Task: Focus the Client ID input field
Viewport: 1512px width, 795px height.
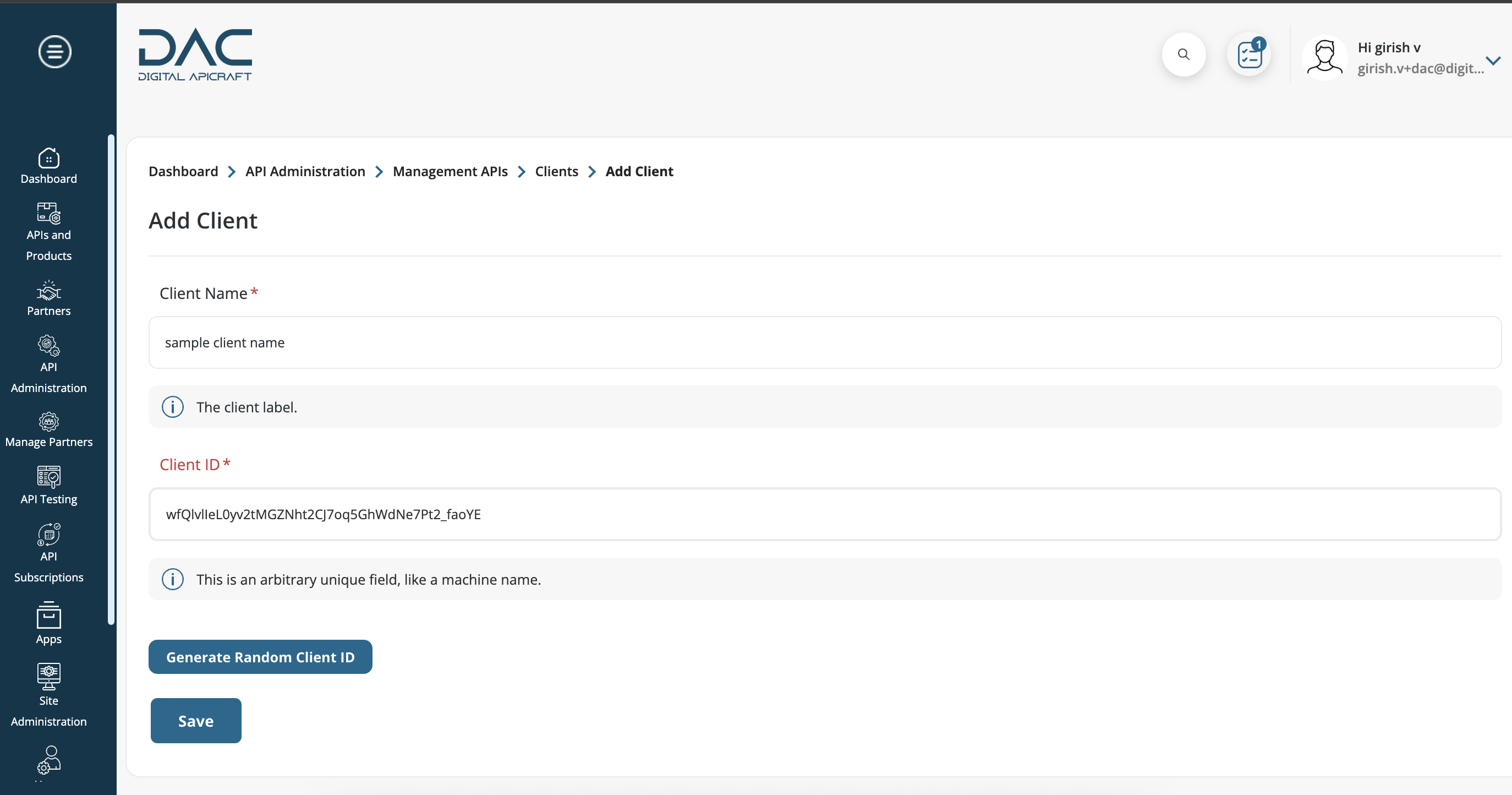Action: (x=825, y=514)
